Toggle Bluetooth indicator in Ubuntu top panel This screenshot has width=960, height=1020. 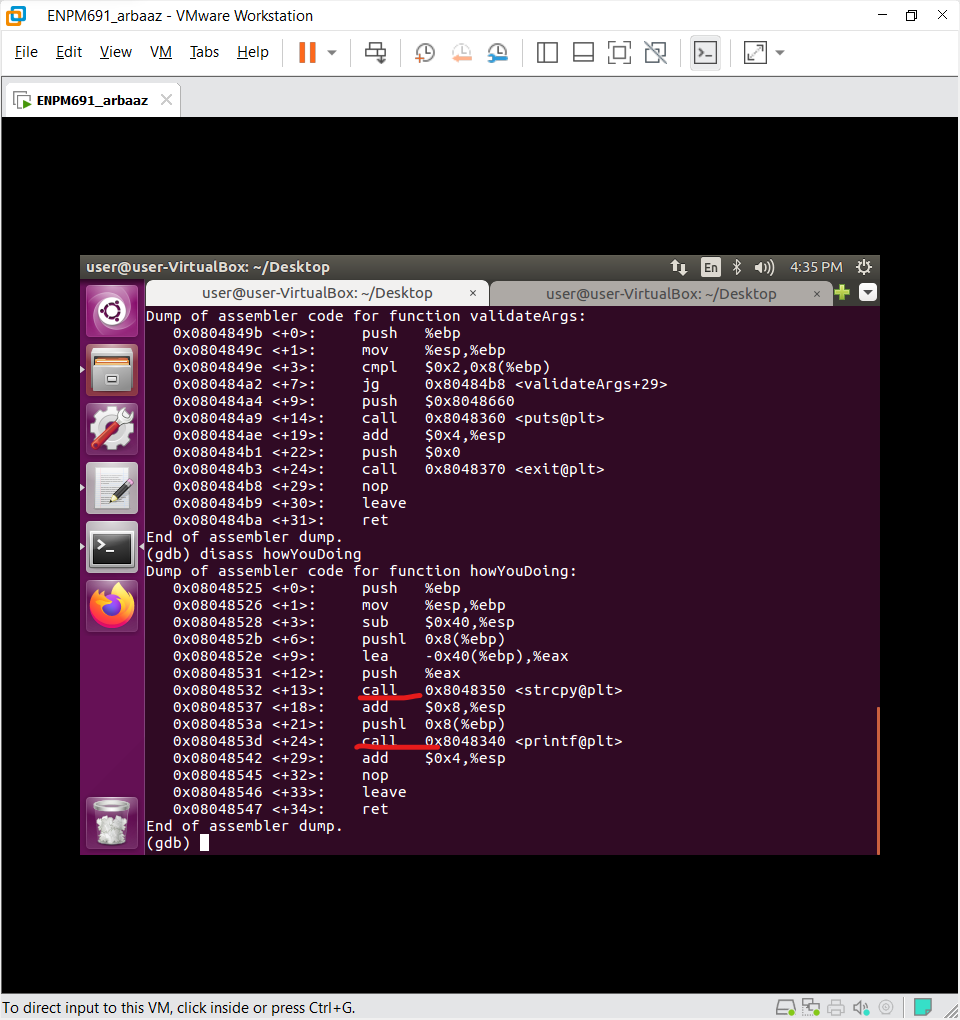[x=737, y=267]
